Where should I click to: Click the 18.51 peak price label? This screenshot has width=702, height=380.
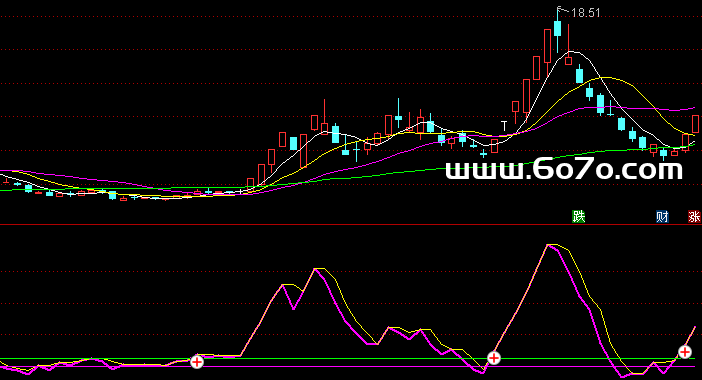pyautogui.click(x=586, y=13)
